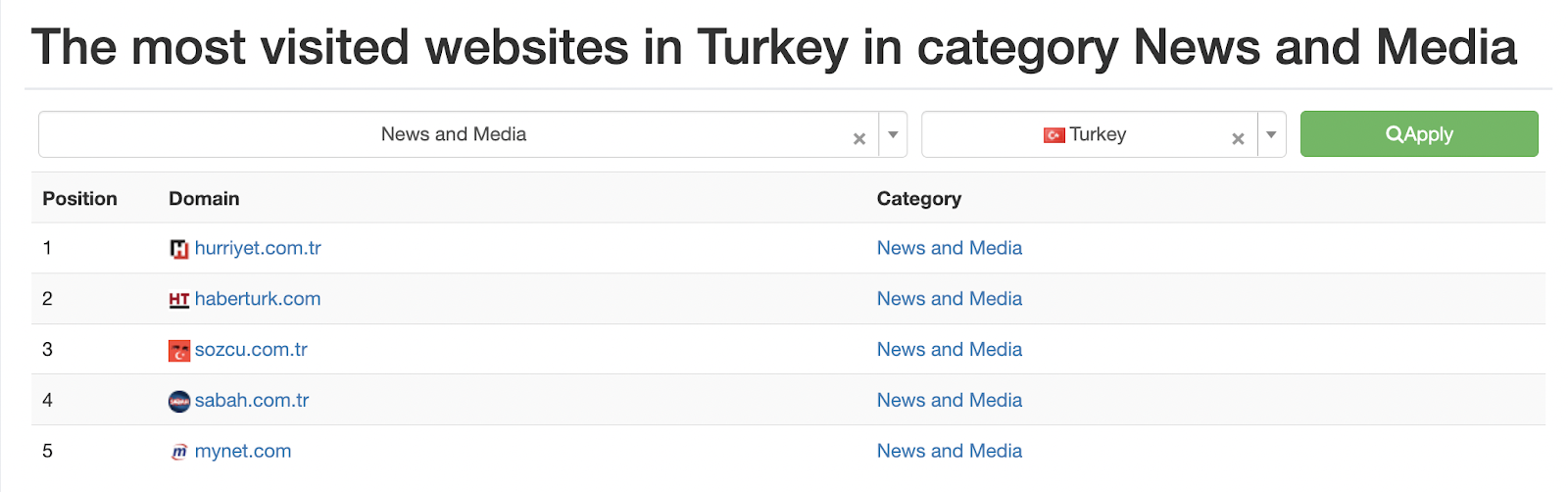Click position number 1 cell

(47, 248)
